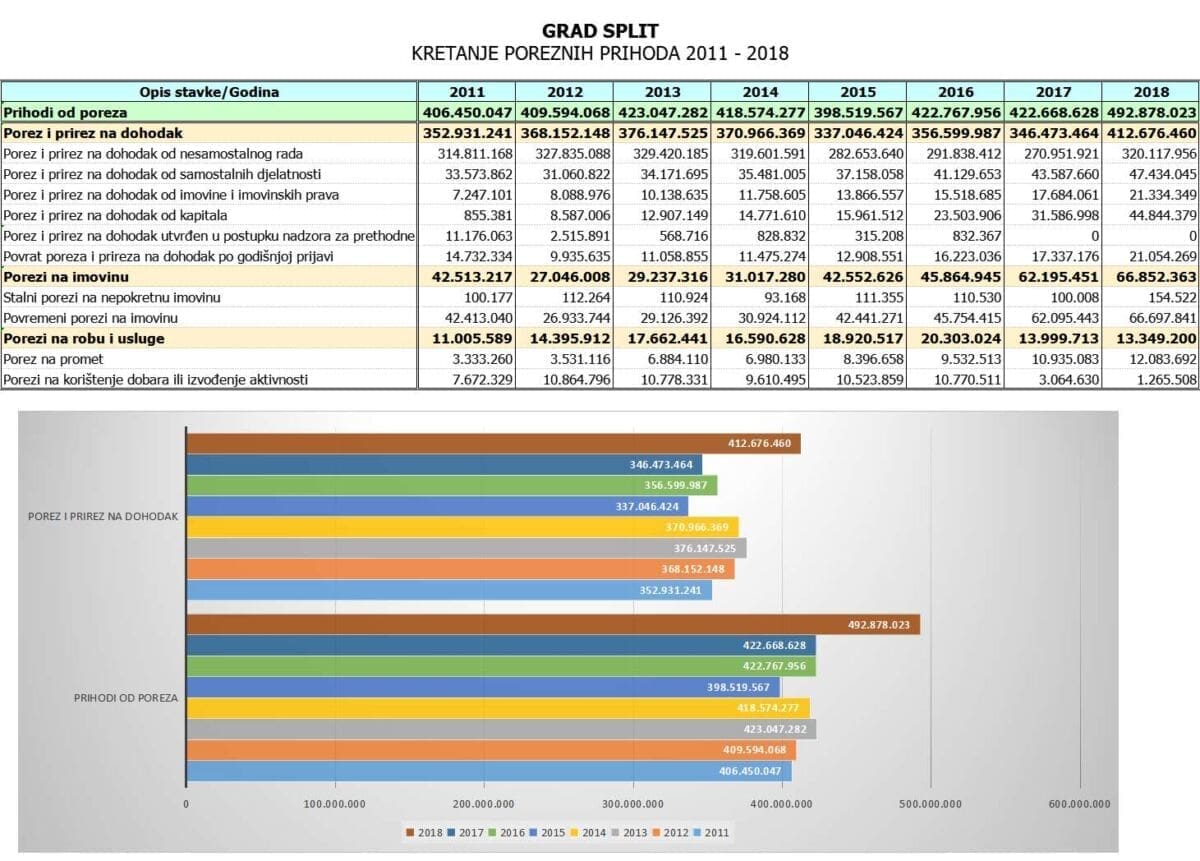Click the 'GRAD SPLIT' title text
Image resolution: width=1200 pixels, height=861 pixels.
[600, 32]
